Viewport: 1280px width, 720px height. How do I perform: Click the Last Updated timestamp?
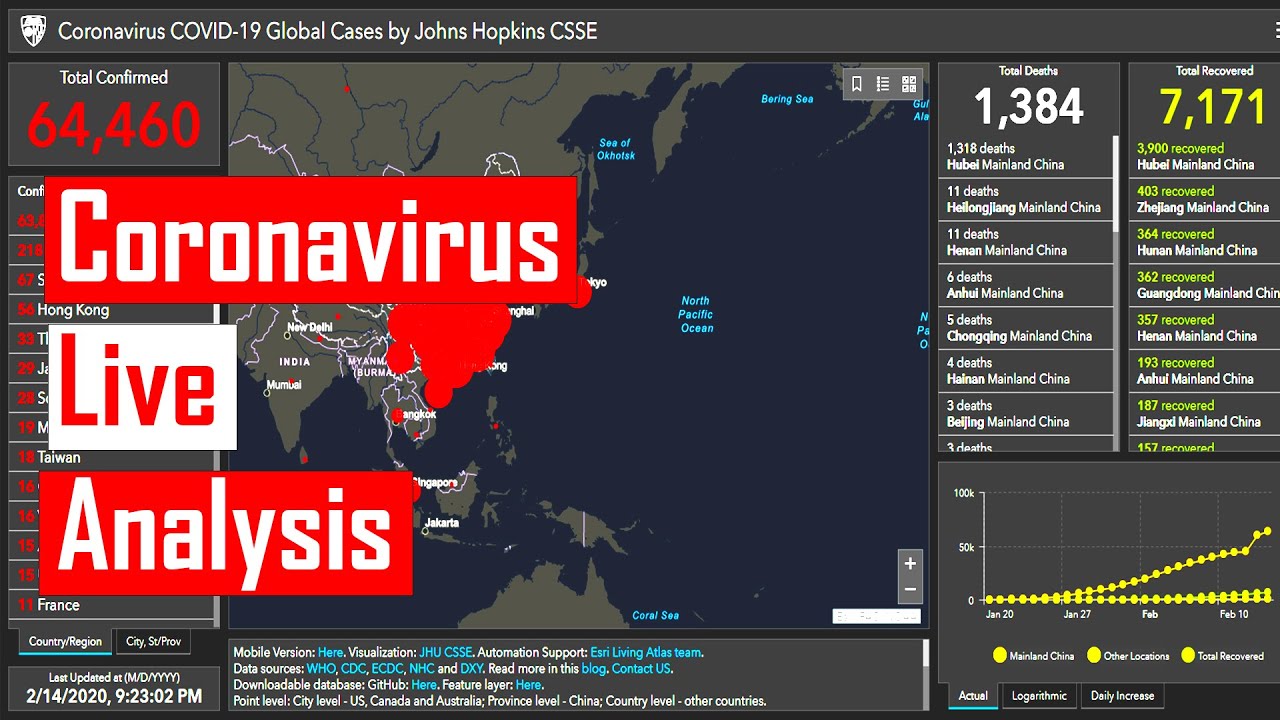click(x=114, y=696)
